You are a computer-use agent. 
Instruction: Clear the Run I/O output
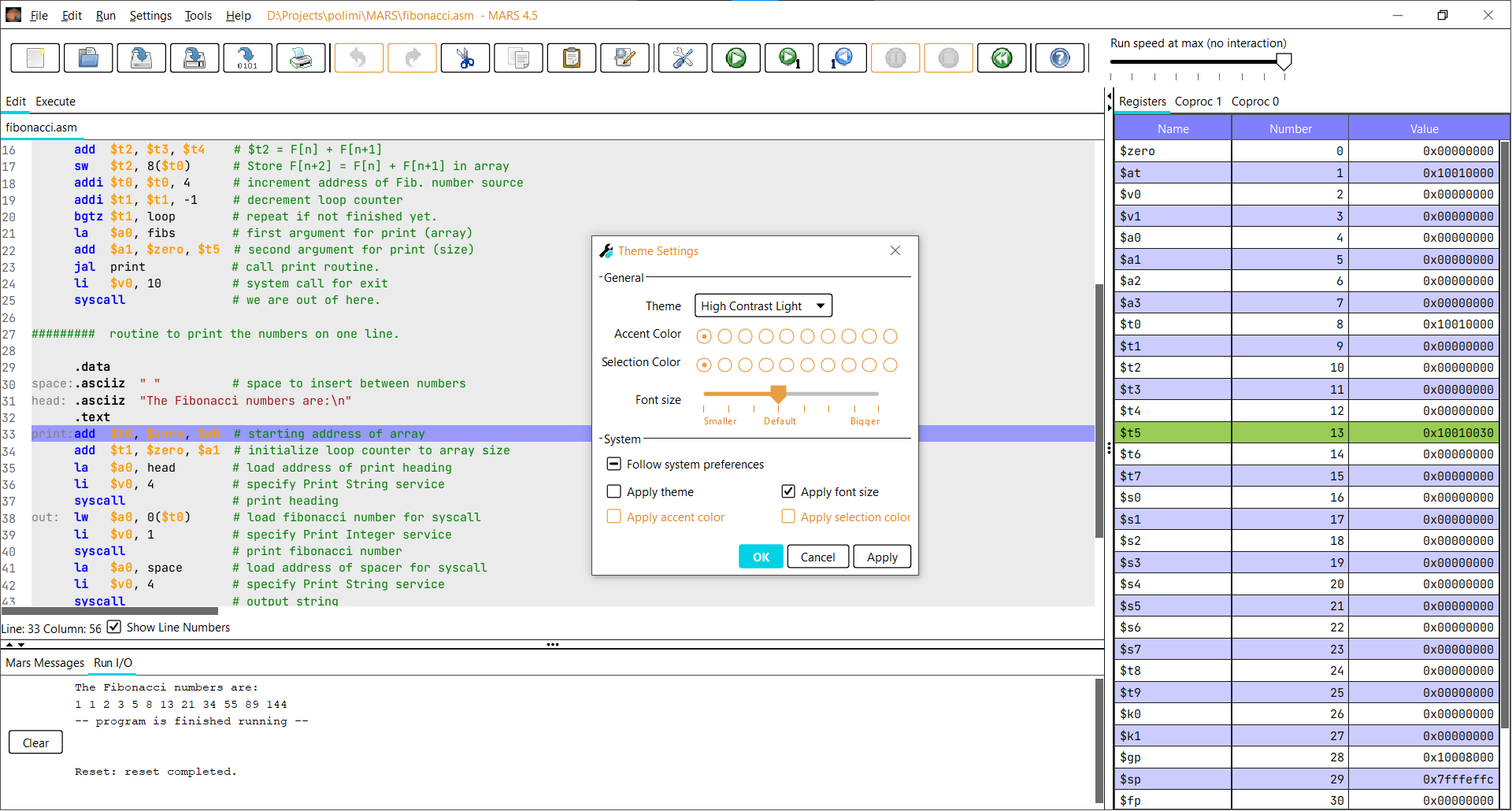[x=35, y=742]
